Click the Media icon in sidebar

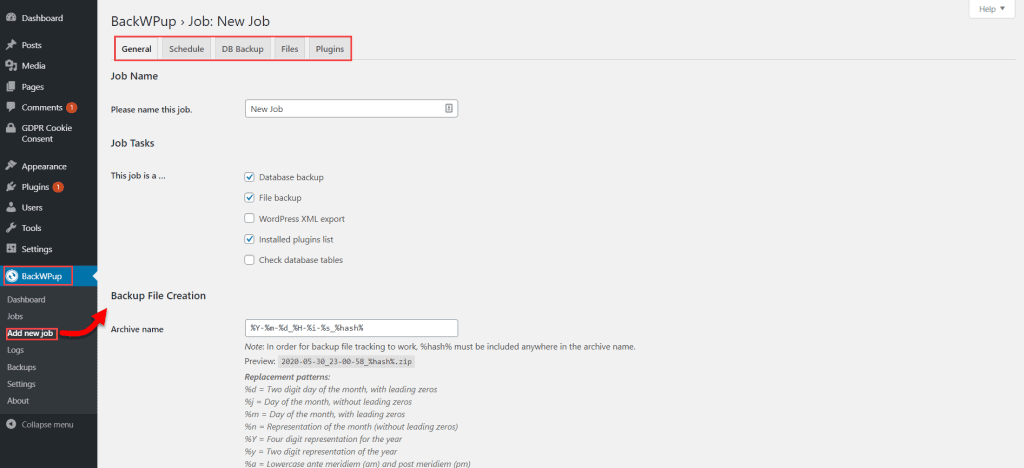coord(11,66)
